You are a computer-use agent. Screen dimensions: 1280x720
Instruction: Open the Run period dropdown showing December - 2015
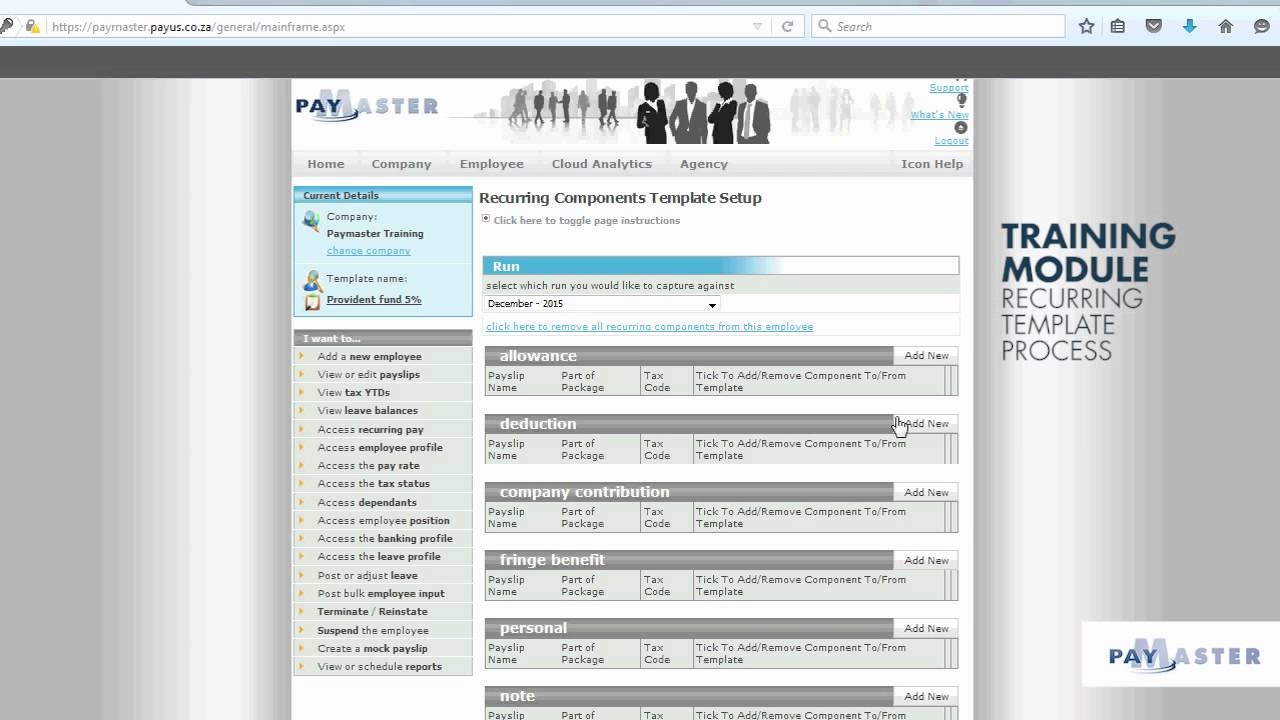602,304
